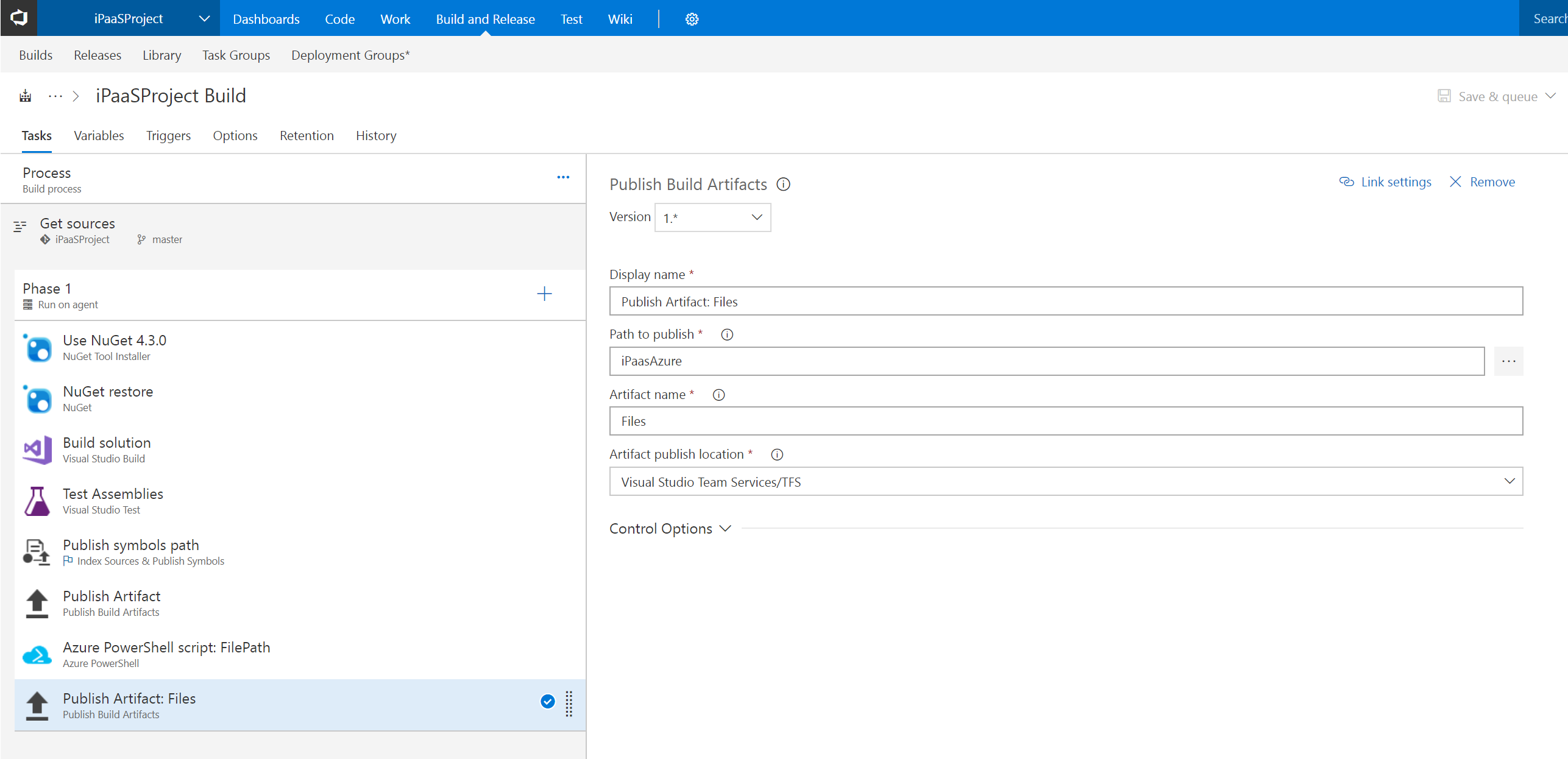The height and width of the screenshot is (759, 1568).
Task: Remove the Publish Build Artifacts task
Action: pyautogui.click(x=1482, y=182)
